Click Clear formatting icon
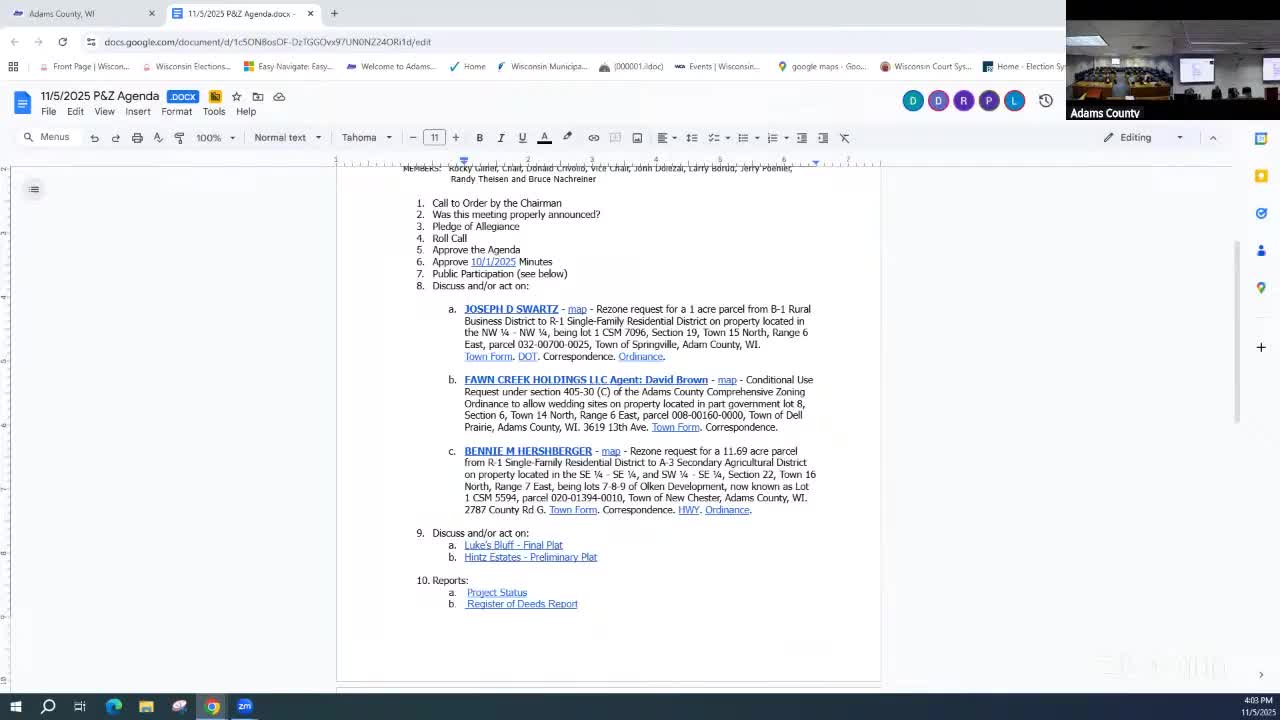 click(844, 138)
